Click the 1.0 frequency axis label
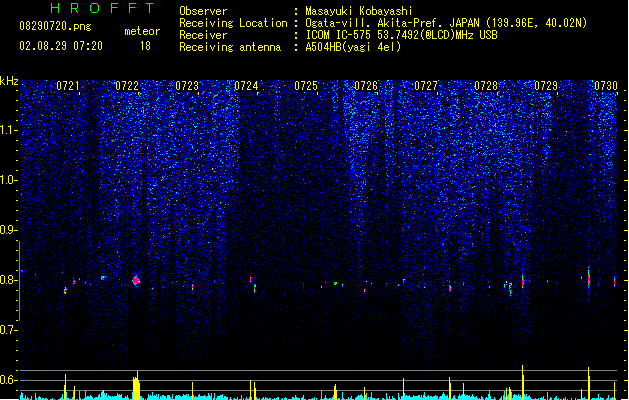Image resolution: width=629 pixels, height=400 pixels. pyautogui.click(x=8, y=180)
